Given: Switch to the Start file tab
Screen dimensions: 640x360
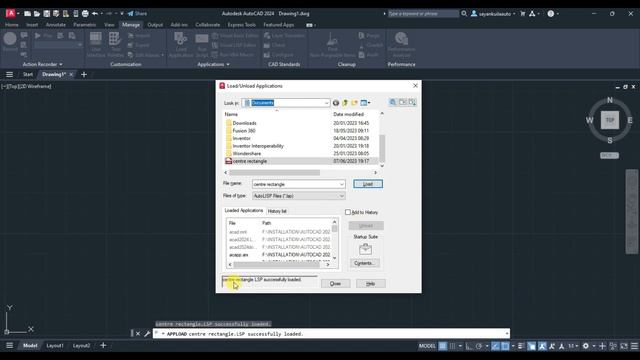Looking at the screenshot, I should click(28, 74).
